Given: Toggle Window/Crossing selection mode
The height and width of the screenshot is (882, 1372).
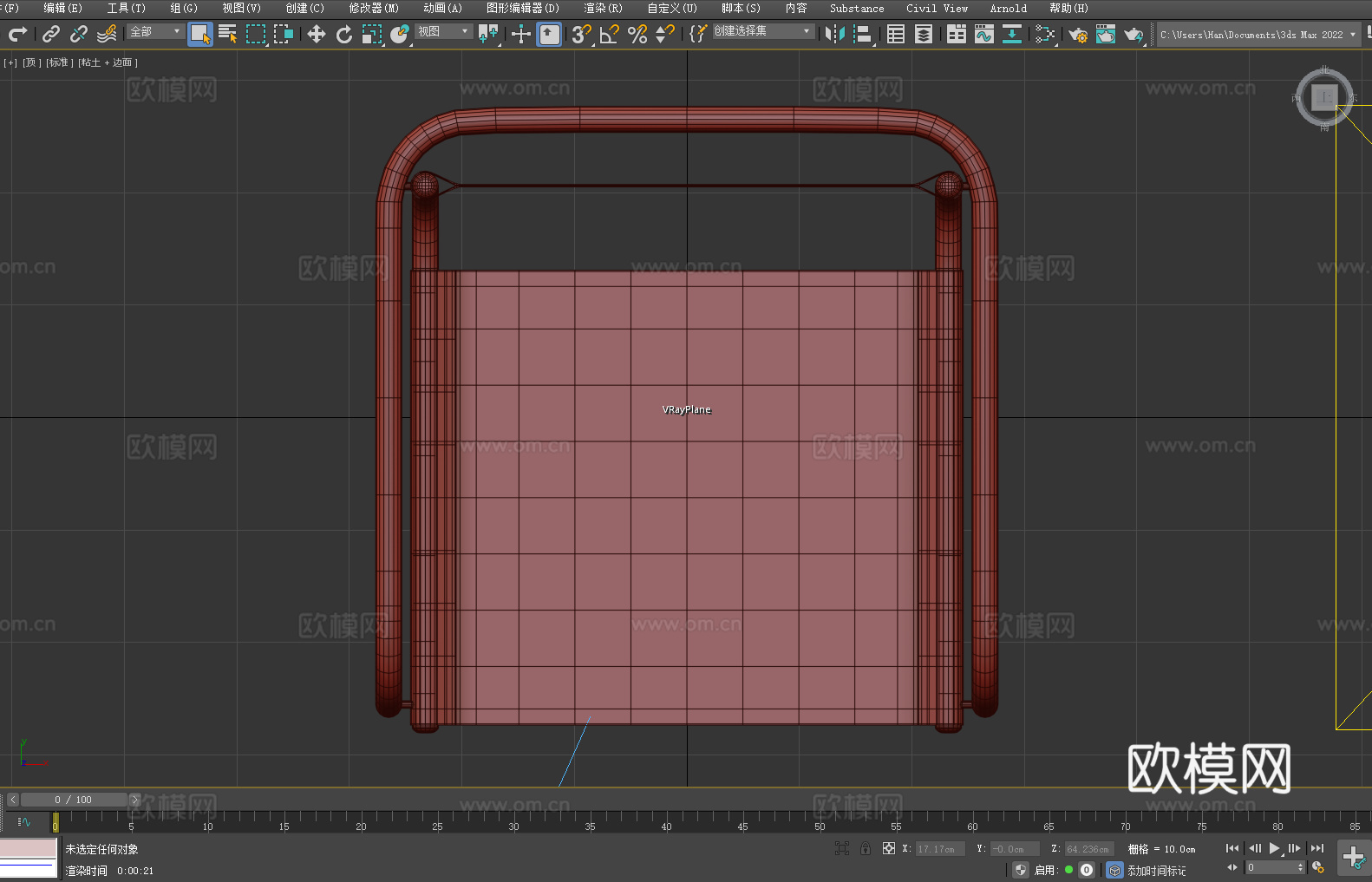Looking at the screenshot, I should (284, 34).
